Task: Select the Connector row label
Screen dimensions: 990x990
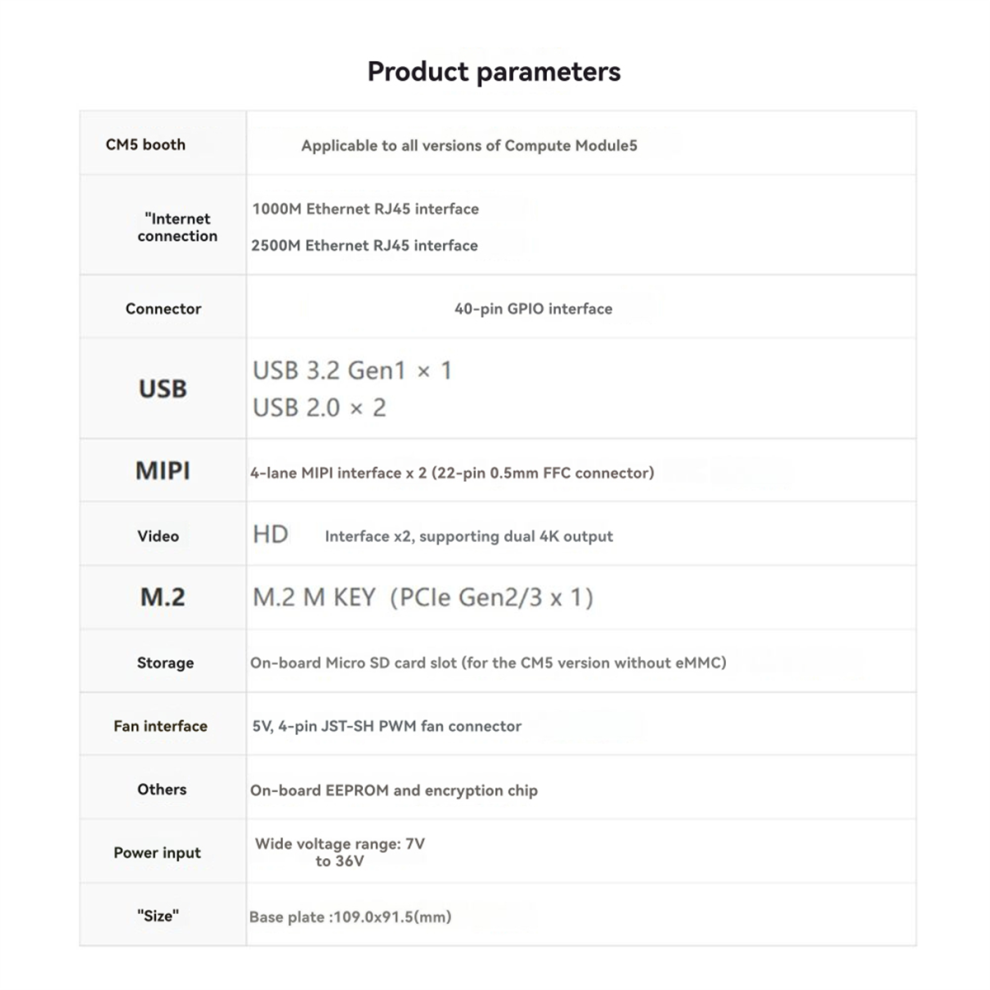Action: pyautogui.click(x=164, y=309)
